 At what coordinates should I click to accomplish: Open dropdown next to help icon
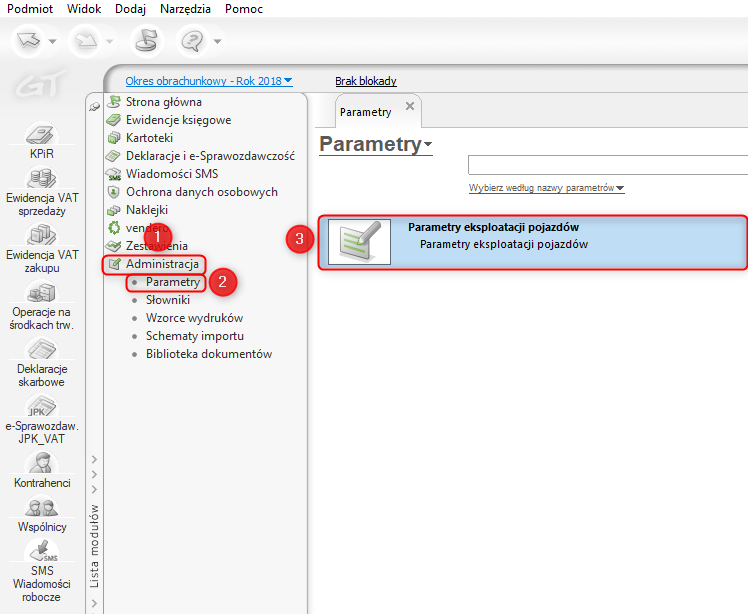click(x=217, y=42)
